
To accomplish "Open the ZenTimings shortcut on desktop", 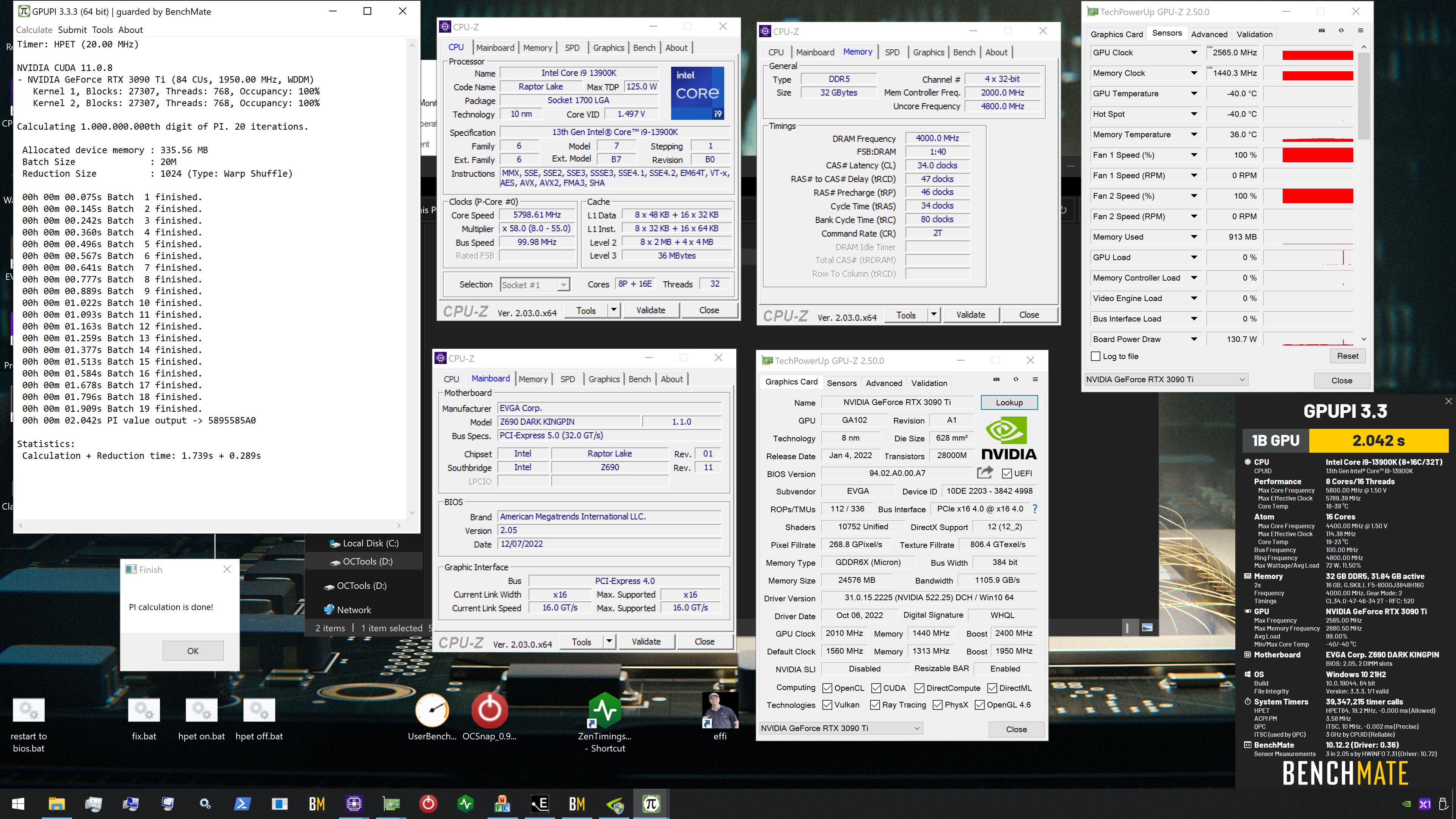I will (605, 722).
